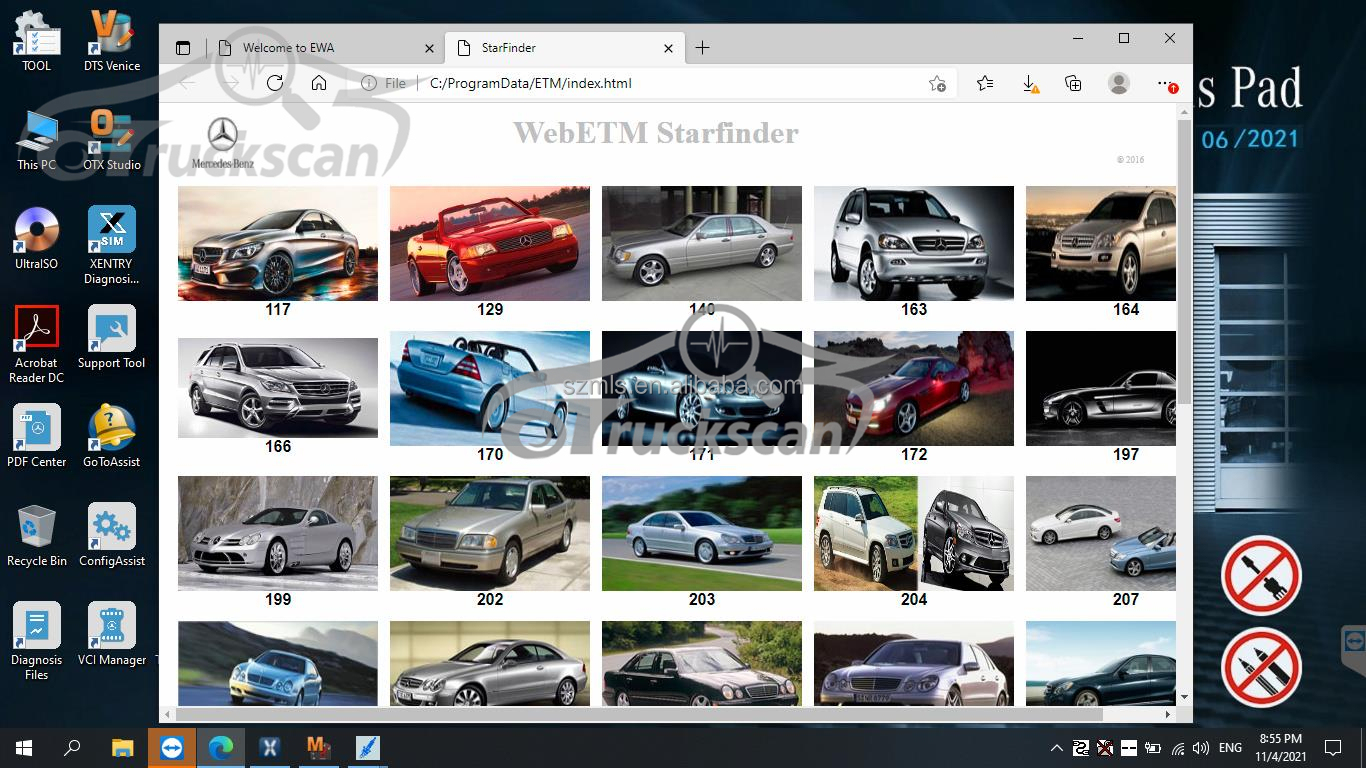Open the model 170 roadster thumbnail
Screen dimensions: 1366x768
490,388
